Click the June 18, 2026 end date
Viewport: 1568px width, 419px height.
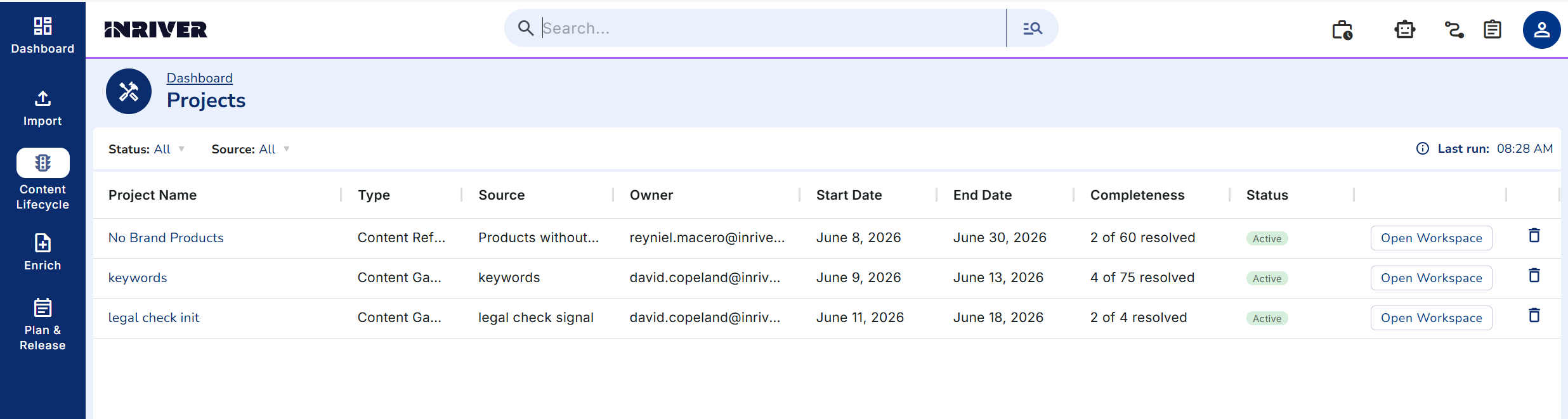(x=998, y=318)
